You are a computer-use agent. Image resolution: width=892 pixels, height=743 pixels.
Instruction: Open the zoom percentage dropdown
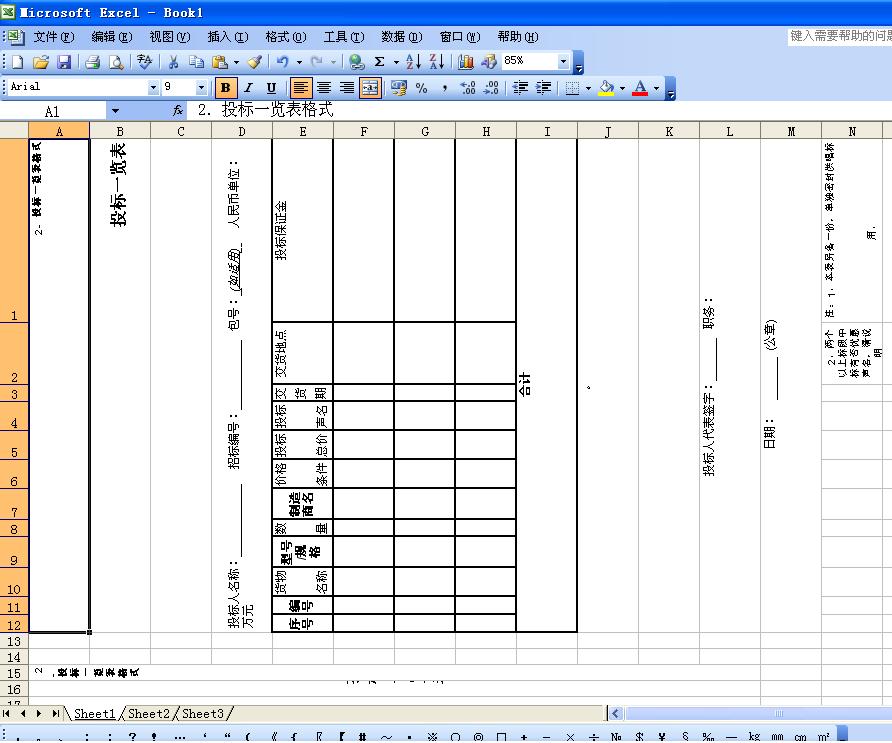(x=563, y=61)
